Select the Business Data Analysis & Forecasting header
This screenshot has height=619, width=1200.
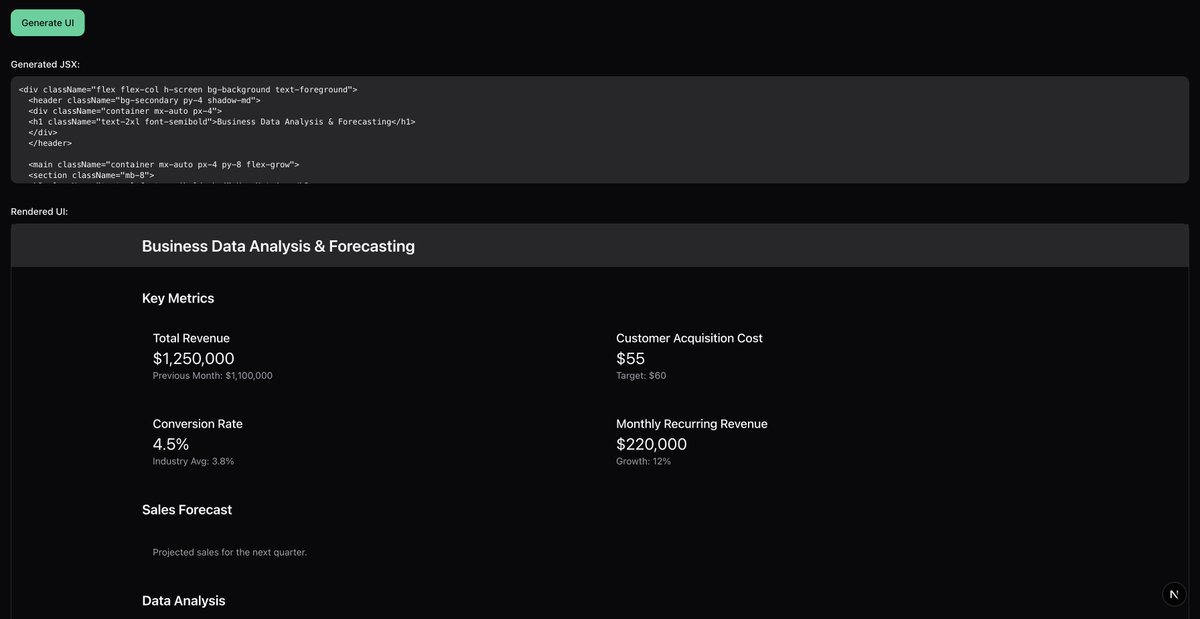(x=278, y=244)
